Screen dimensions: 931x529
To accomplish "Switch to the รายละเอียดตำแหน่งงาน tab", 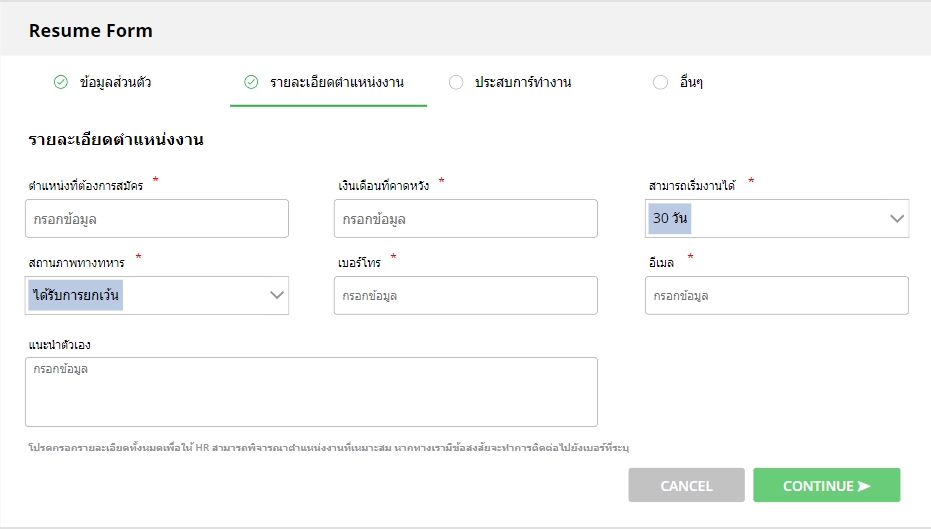I will pos(337,82).
